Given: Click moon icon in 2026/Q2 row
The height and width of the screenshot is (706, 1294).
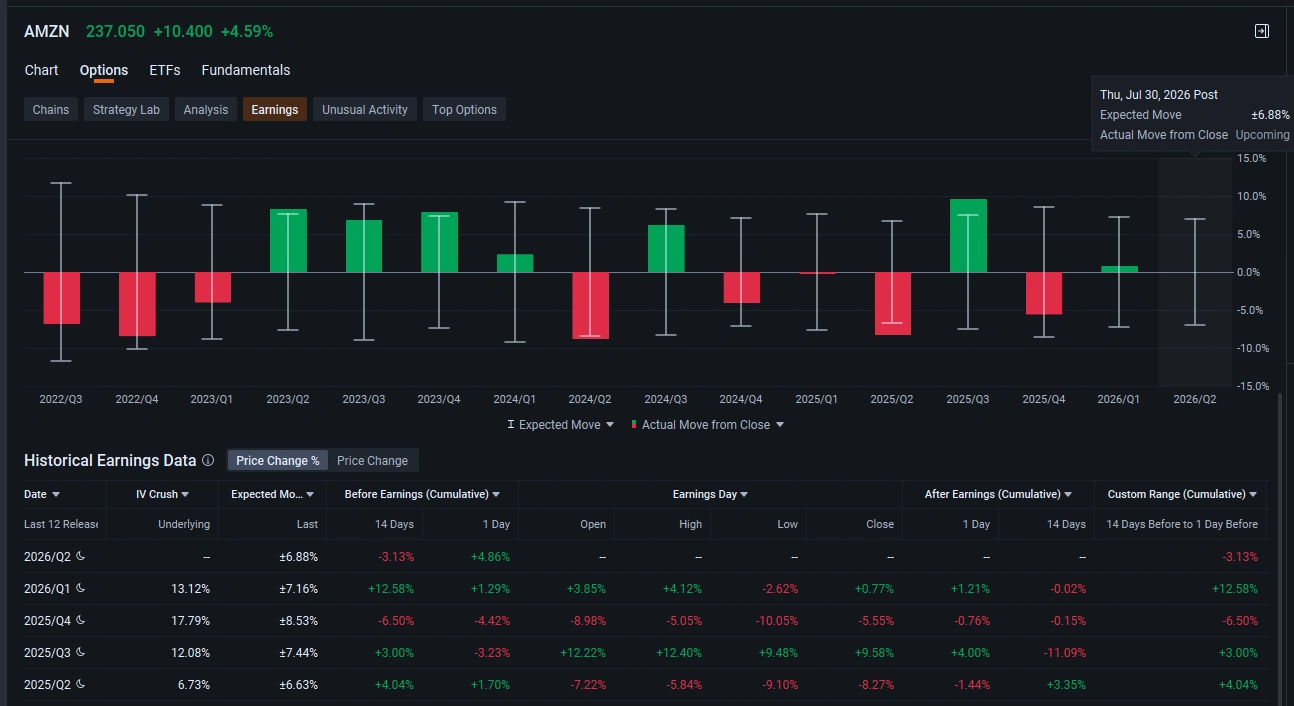Looking at the screenshot, I should click(x=80, y=556).
